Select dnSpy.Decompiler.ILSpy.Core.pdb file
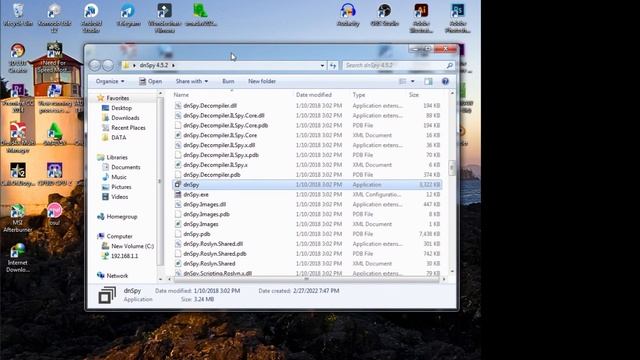 coord(225,125)
